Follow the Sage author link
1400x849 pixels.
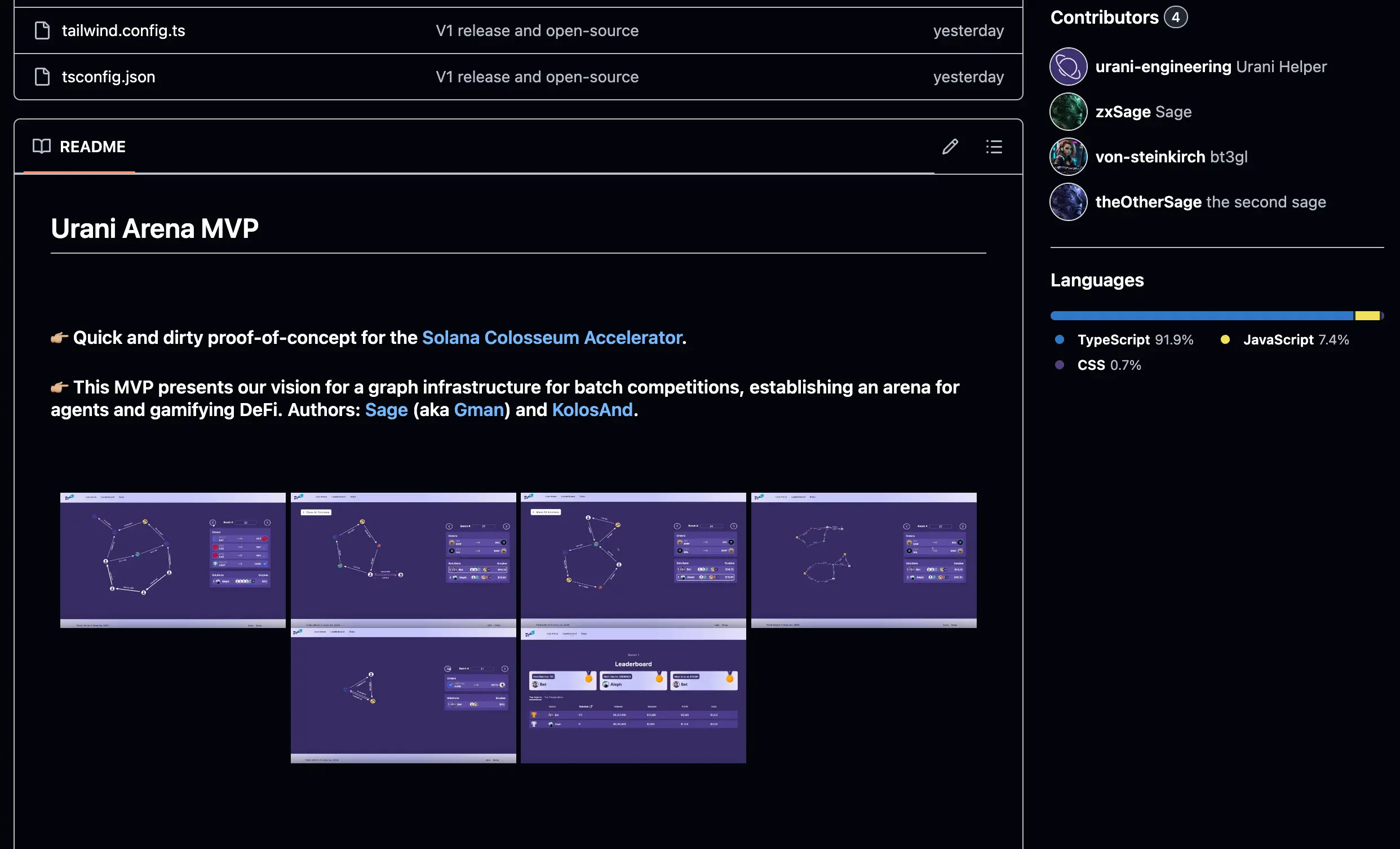click(x=386, y=410)
